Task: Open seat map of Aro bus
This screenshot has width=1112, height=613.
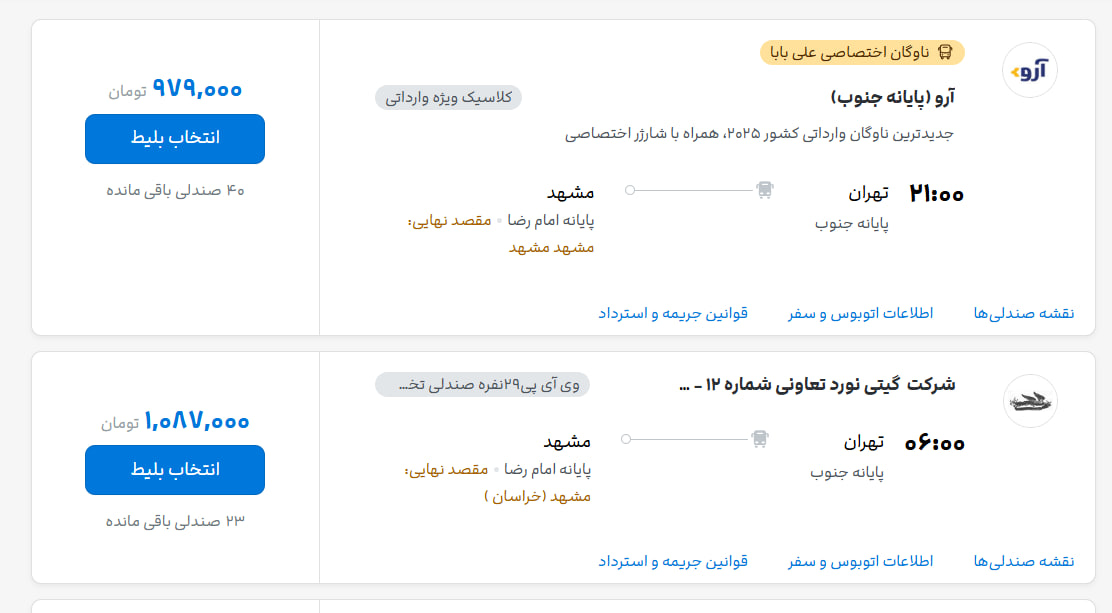Action: pyautogui.click(x=1023, y=313)
